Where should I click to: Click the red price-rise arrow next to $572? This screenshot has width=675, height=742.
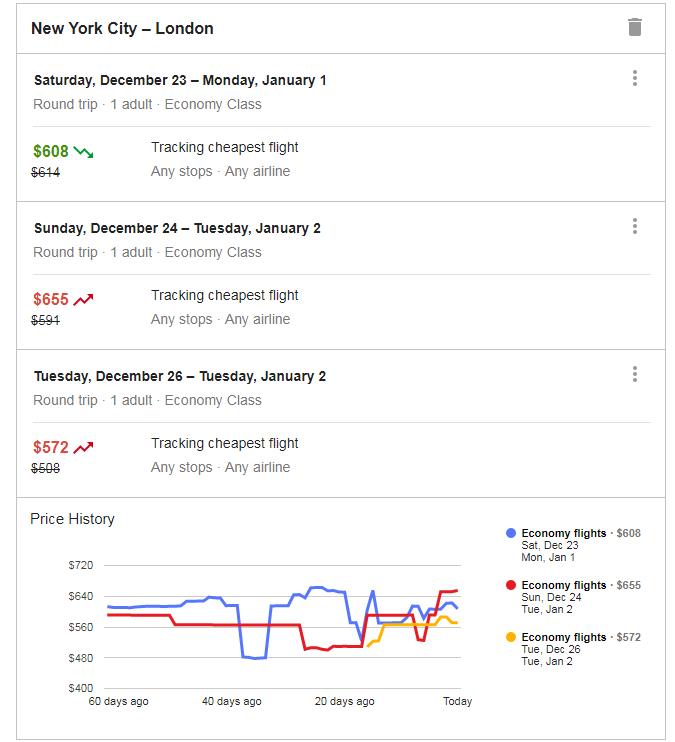tap(84, 448)
